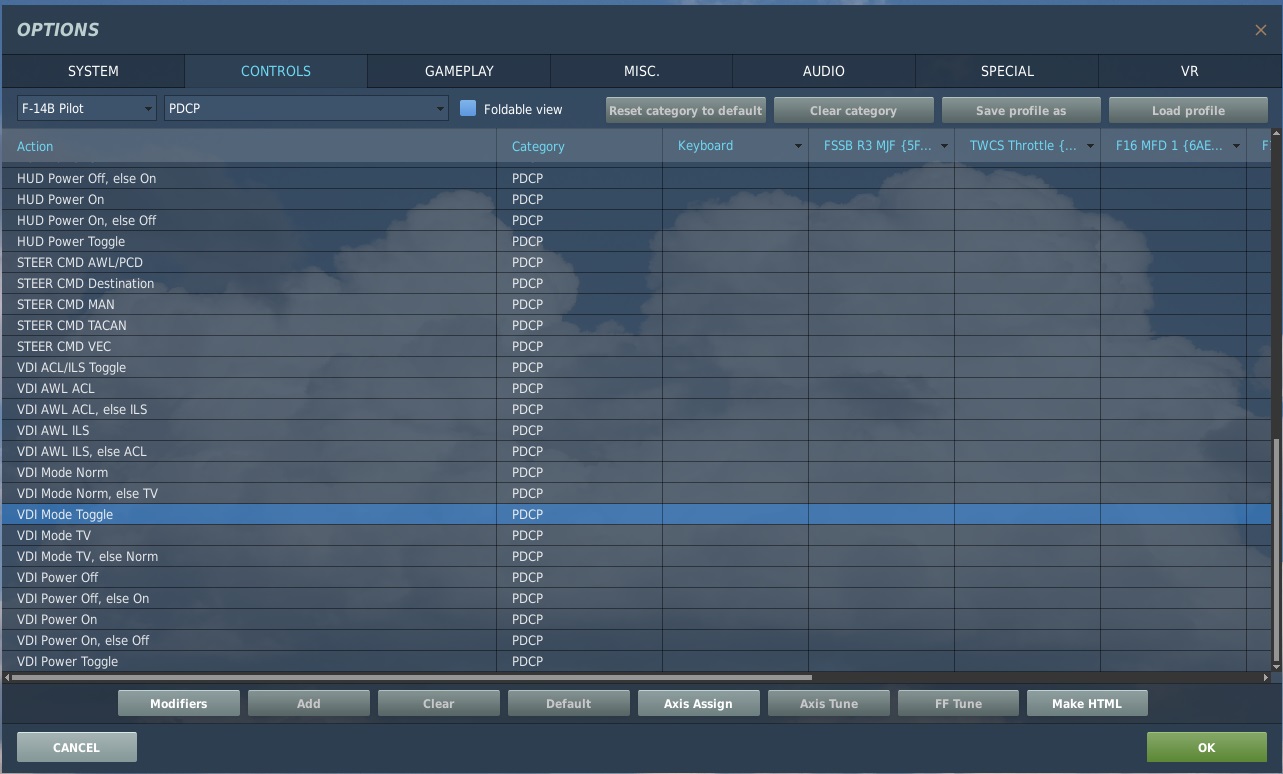Click the Keyboard cell for VDI Mode Toggle

(735, 514)
